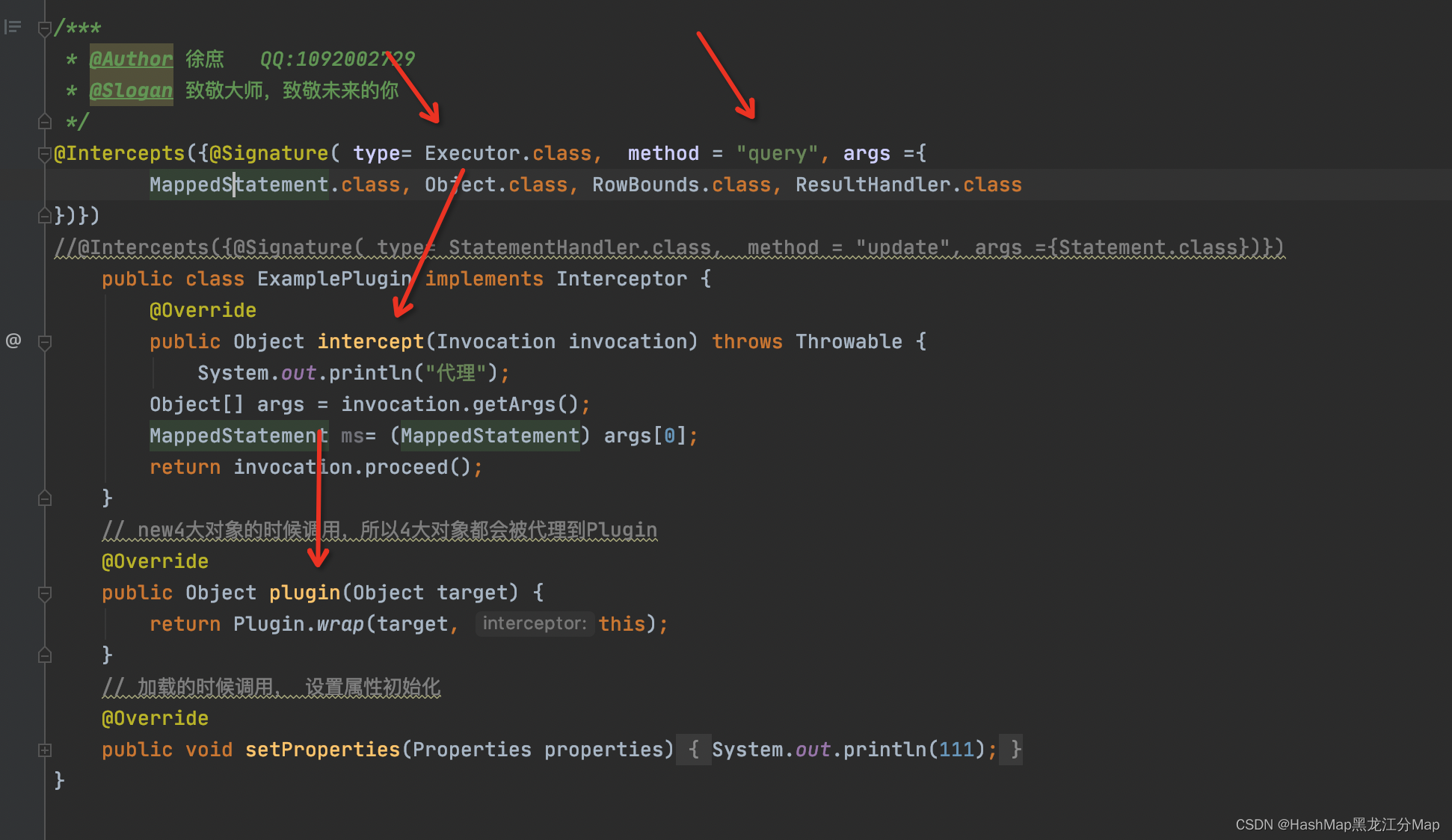The width and height of the screenshot is (1452, 840).
Task: Click the ExamplePlugin class name
Action: coord(335,279)
